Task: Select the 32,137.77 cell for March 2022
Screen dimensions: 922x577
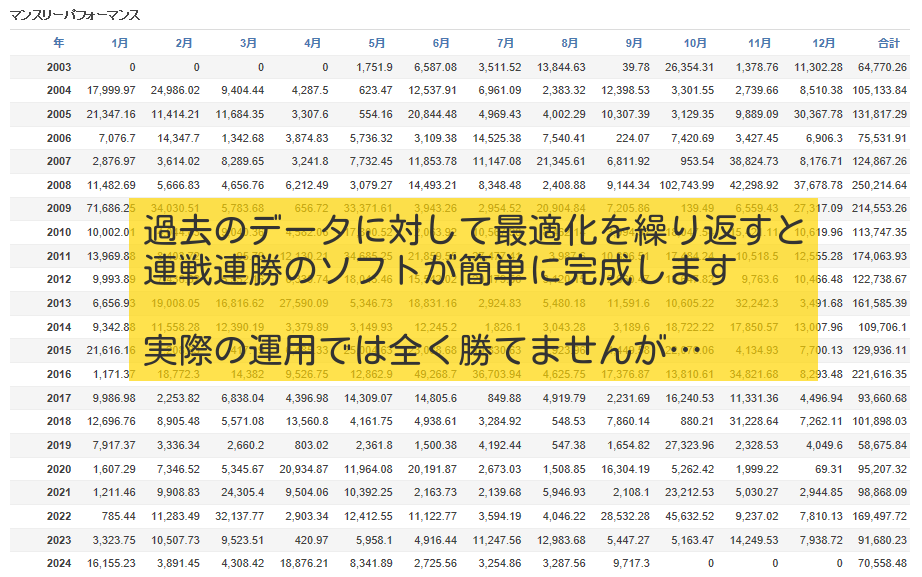Action: (x=236, y=517)
